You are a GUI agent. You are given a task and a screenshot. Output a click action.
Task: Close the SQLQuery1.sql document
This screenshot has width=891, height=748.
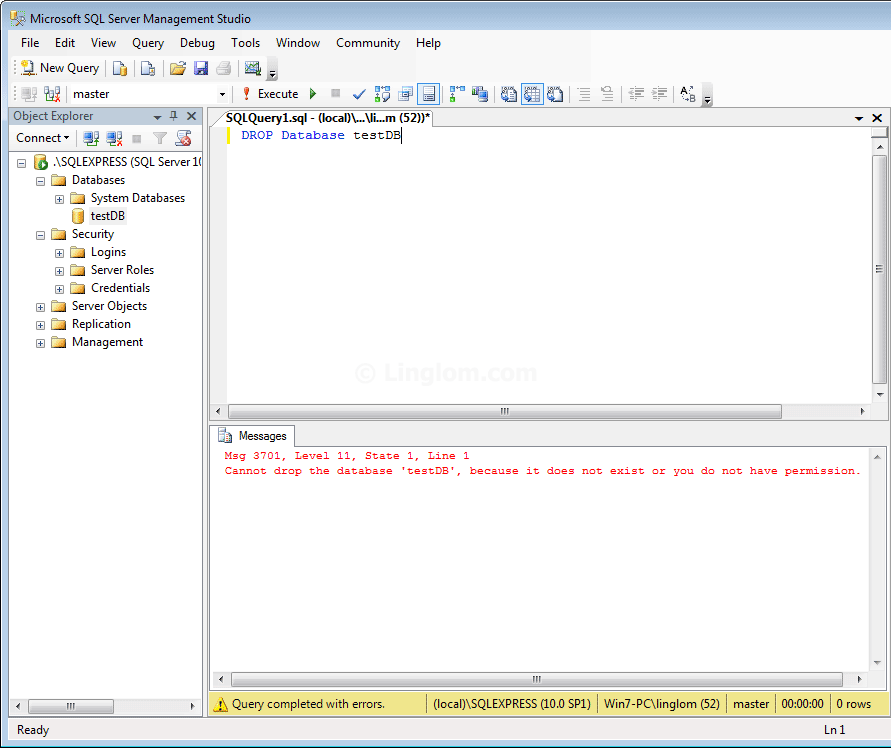877,118
